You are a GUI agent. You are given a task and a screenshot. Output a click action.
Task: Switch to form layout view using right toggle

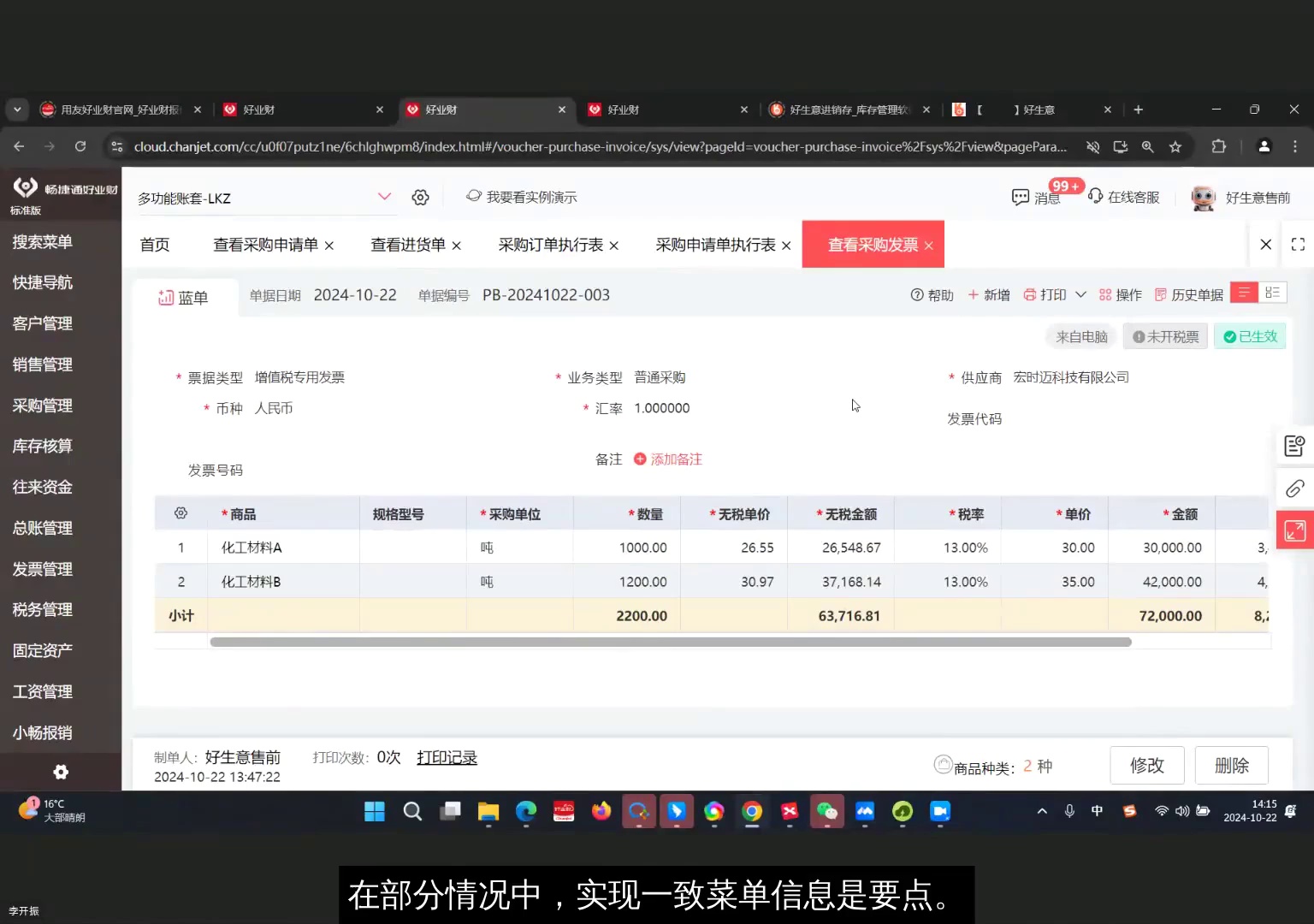[x=1272, y=292]
